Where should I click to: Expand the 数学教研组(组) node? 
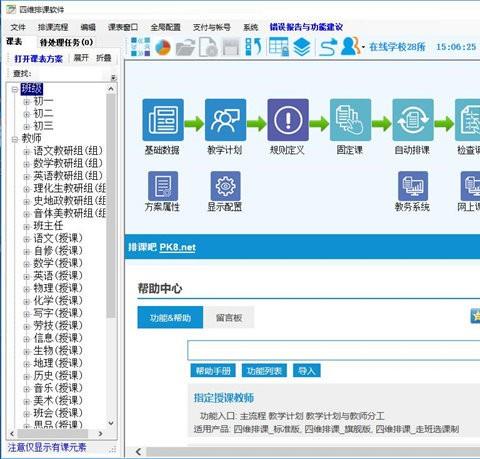27,164
